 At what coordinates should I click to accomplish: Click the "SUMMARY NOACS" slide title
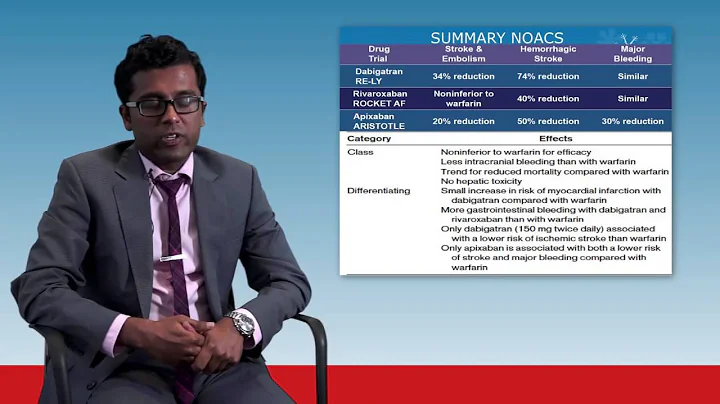(497, 38)
